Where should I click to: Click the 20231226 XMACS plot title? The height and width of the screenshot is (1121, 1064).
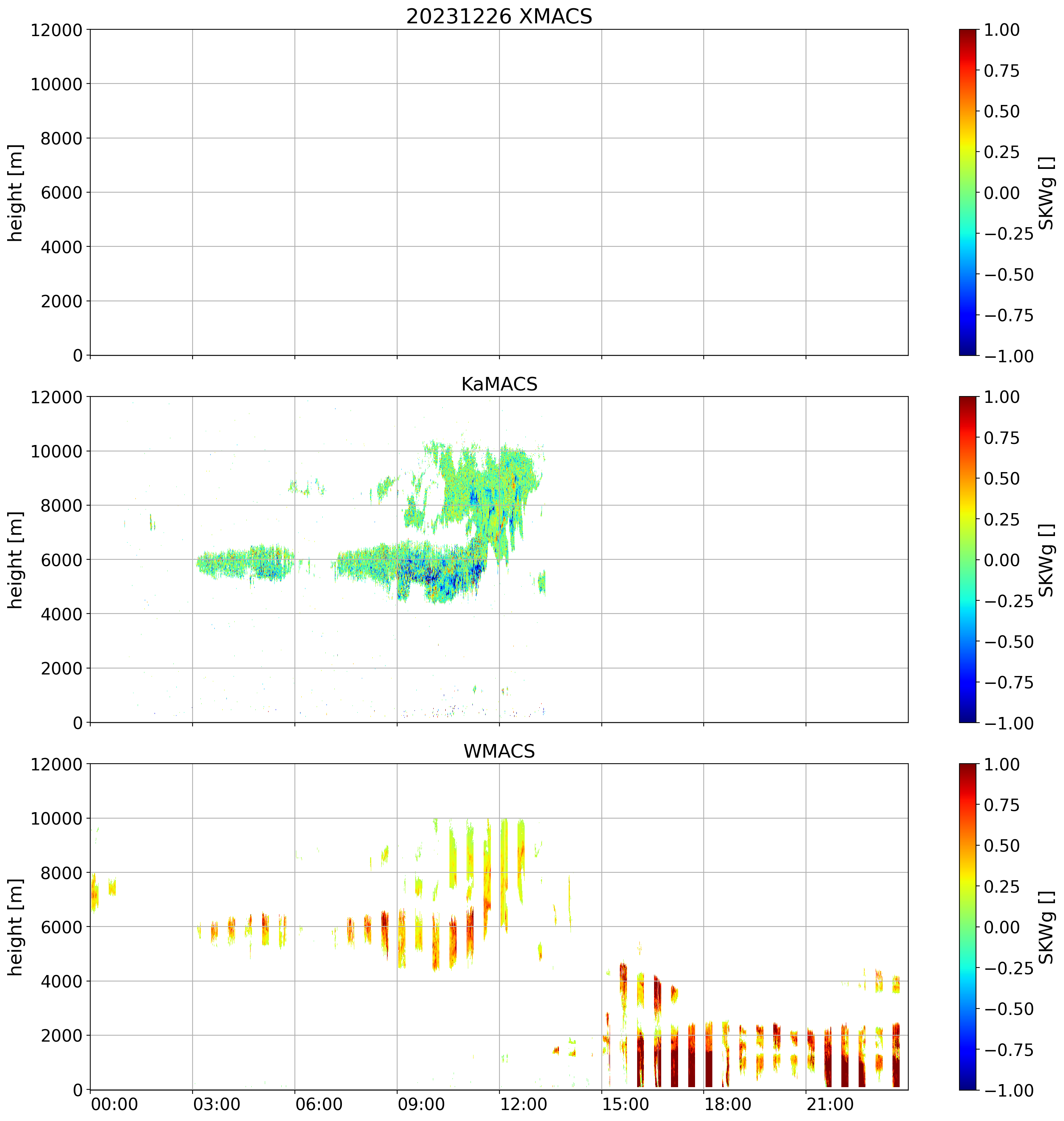(499, 17)
